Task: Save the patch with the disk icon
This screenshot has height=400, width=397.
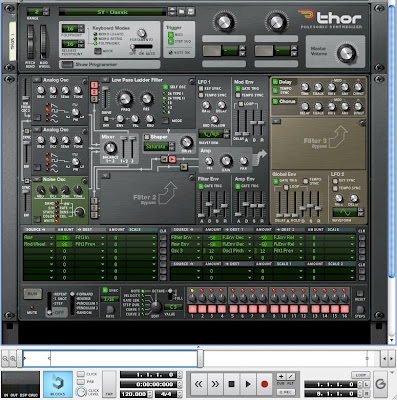Action: point(191,12)
